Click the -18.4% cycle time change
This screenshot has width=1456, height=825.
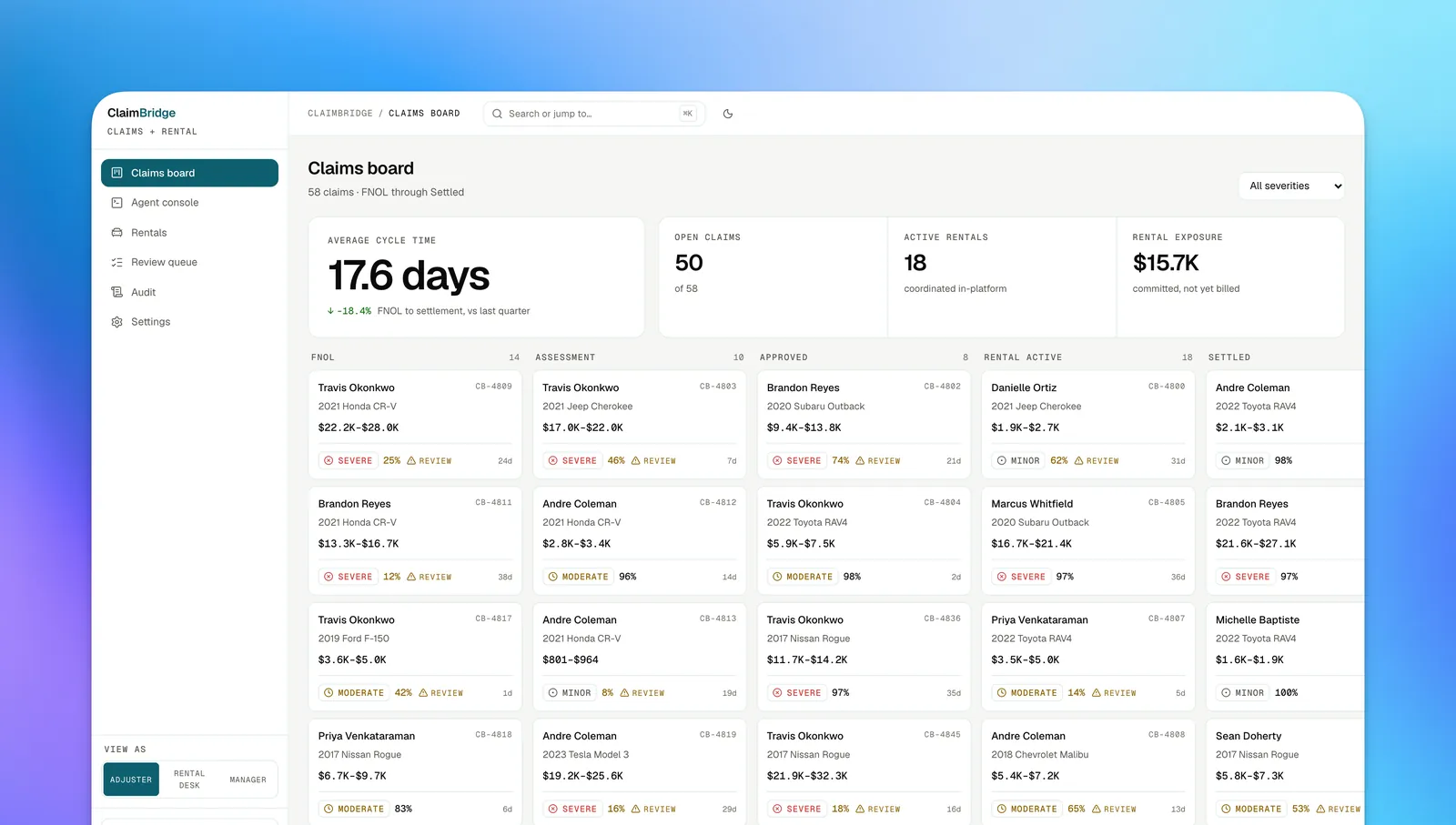pyautogui.click(x=349, y=311)
